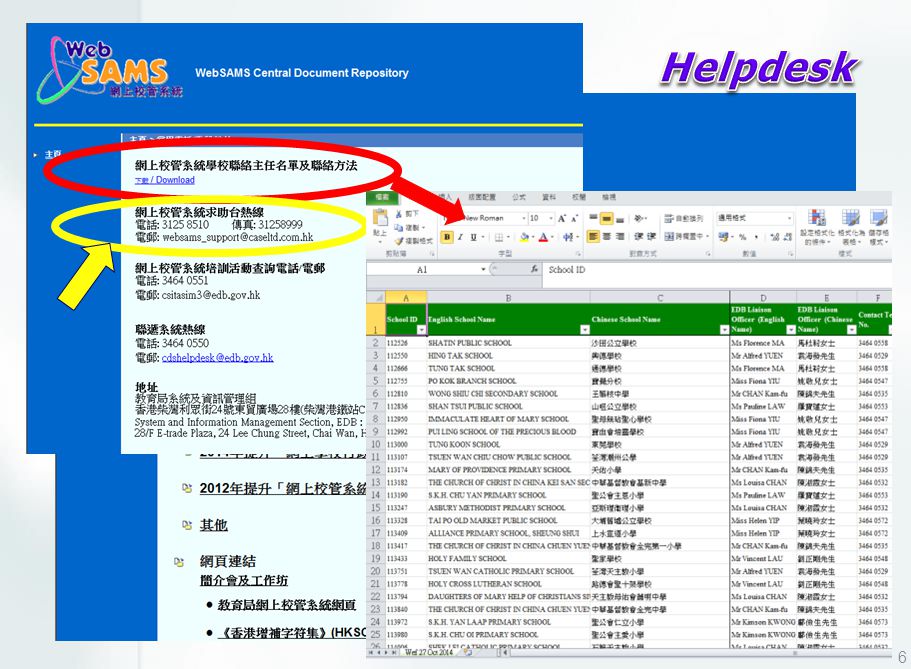Switch to Review (校閱) tab

(x=579, y=198)
